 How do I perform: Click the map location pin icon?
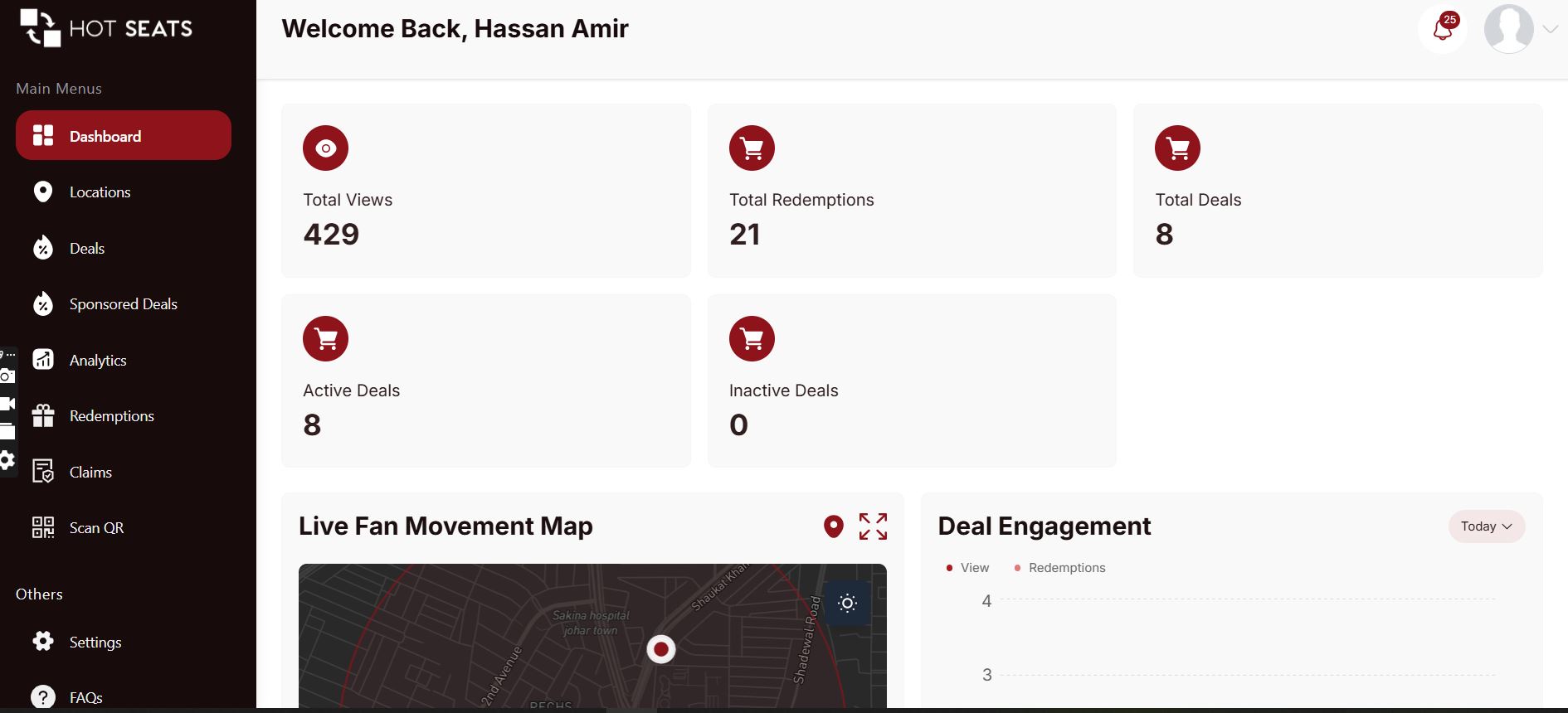coord(834,526)
